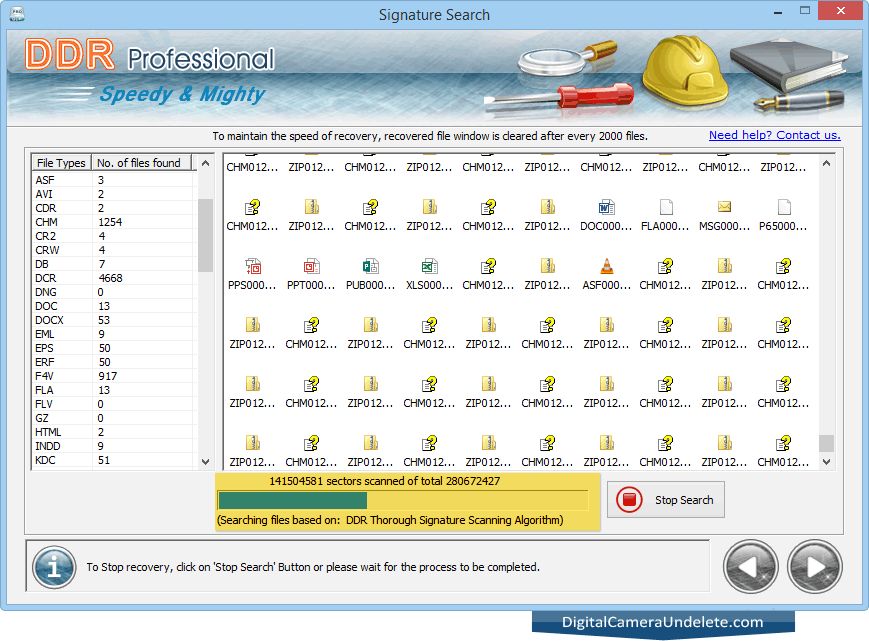The height and width of the screenshot is (641, 869).
Task: Click the 'No. of files found' column header
Action: pos(138,163)
